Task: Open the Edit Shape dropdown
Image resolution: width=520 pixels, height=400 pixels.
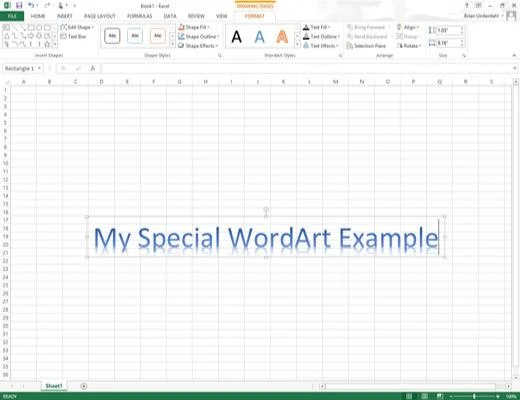Action: pos(77,27)
